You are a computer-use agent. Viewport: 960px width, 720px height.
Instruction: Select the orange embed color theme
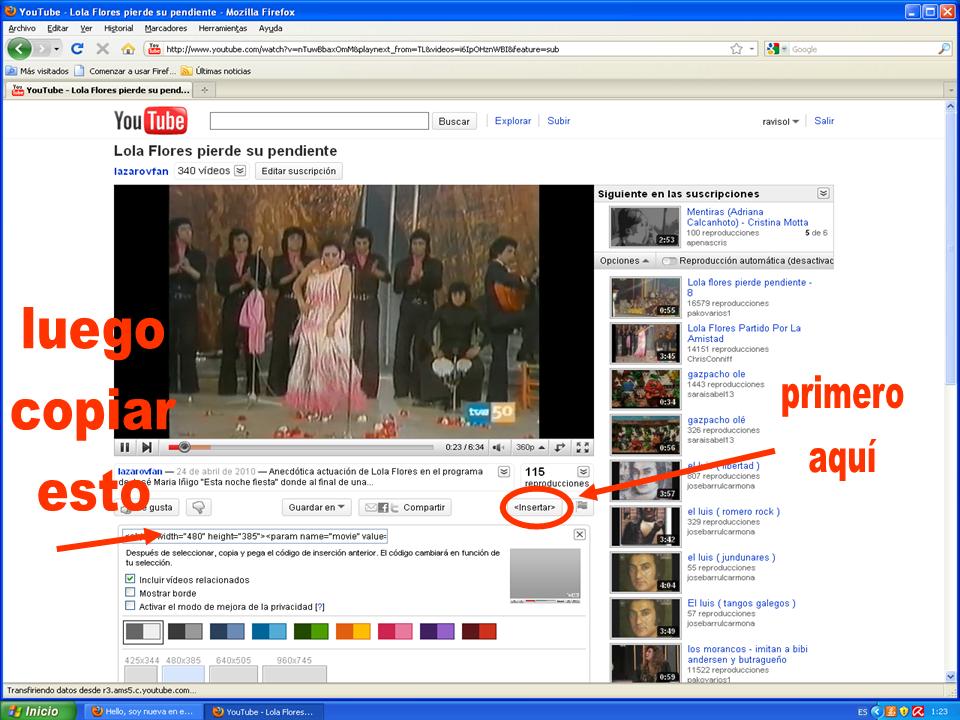pyautogui.click(x=353, y=631)
